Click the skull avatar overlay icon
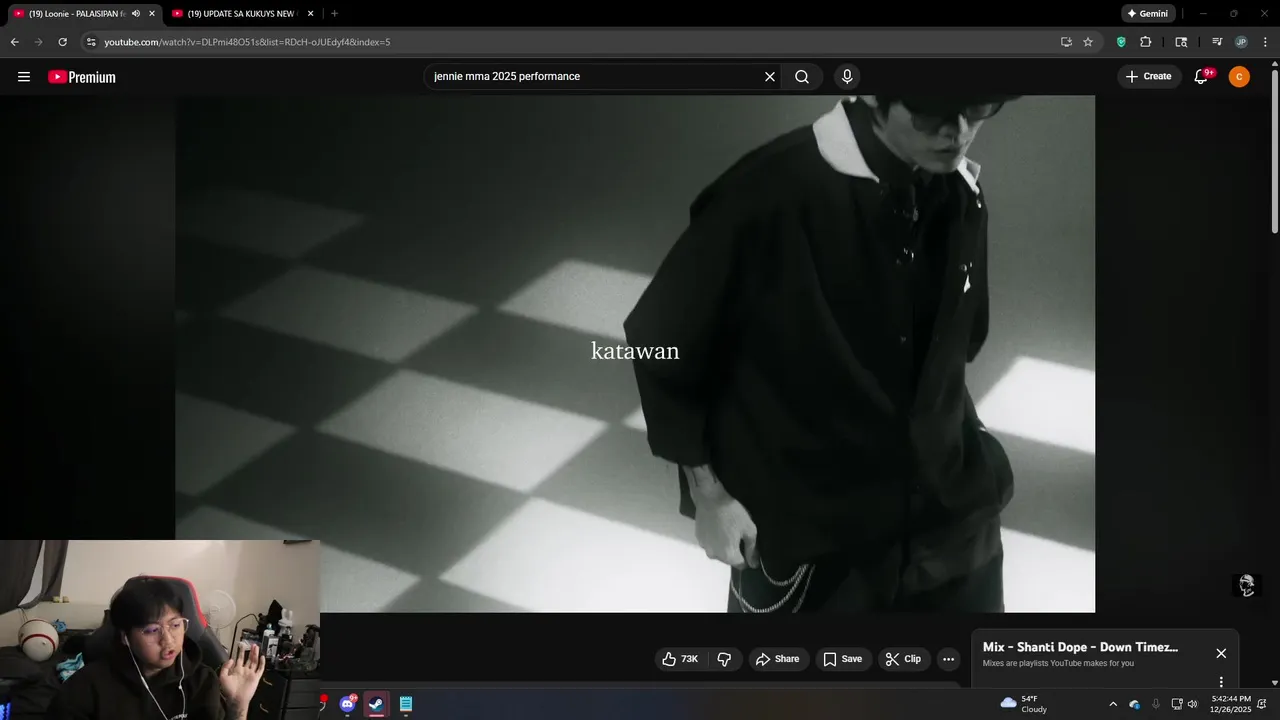 point(1247,585)
